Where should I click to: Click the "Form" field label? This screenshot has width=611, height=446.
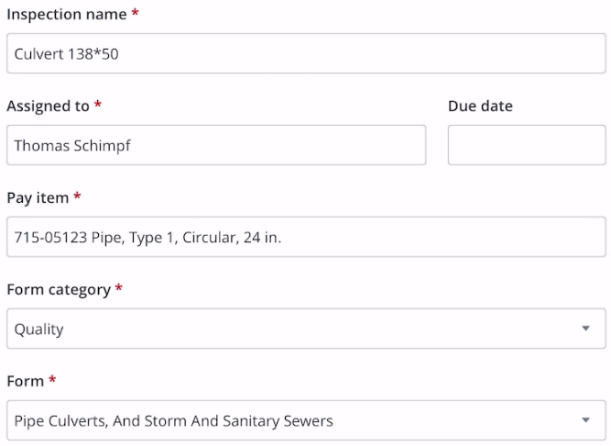click(x=25, y=381)
